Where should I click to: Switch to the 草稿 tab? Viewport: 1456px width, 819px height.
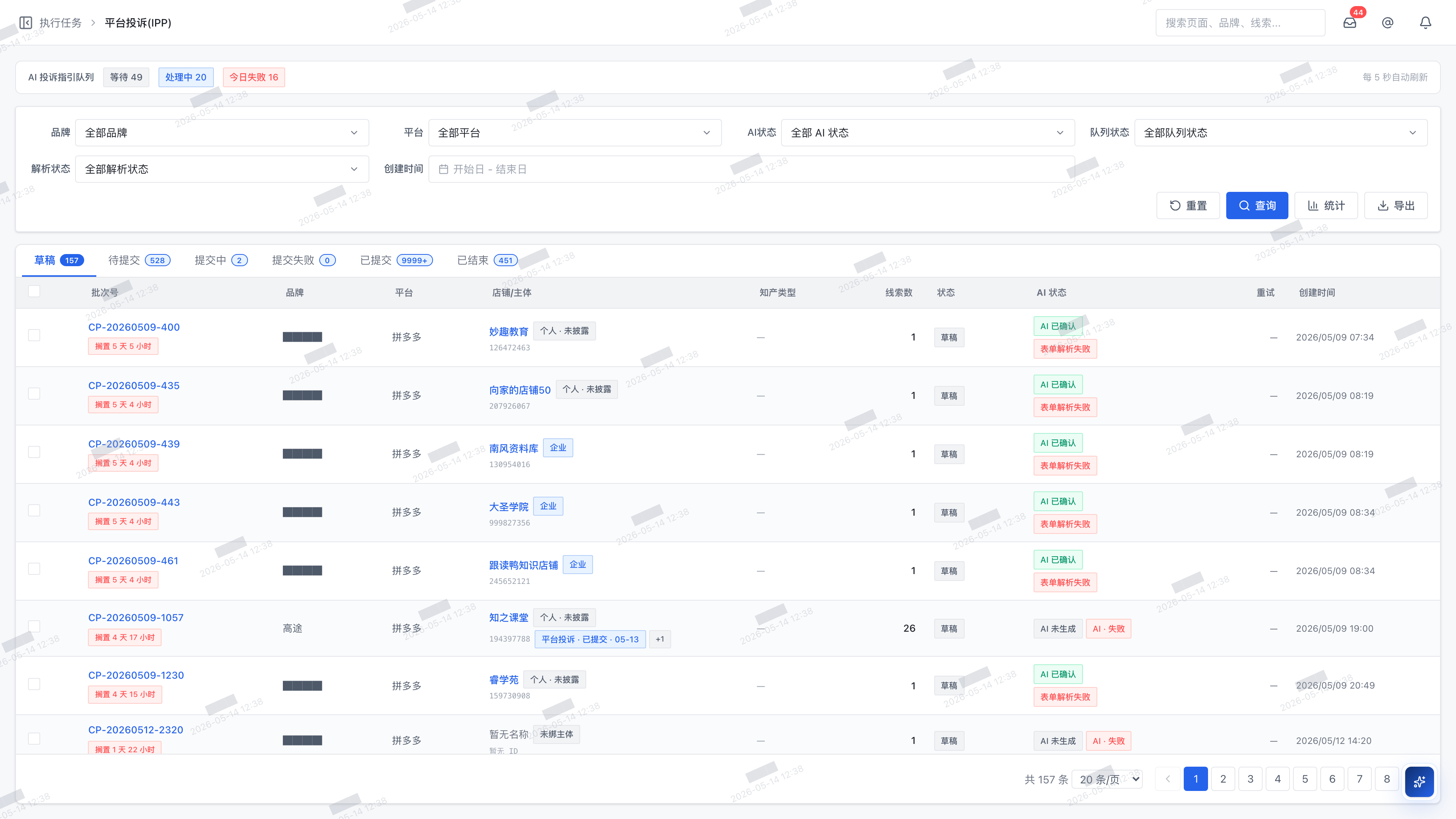click(x=59, y=260)
